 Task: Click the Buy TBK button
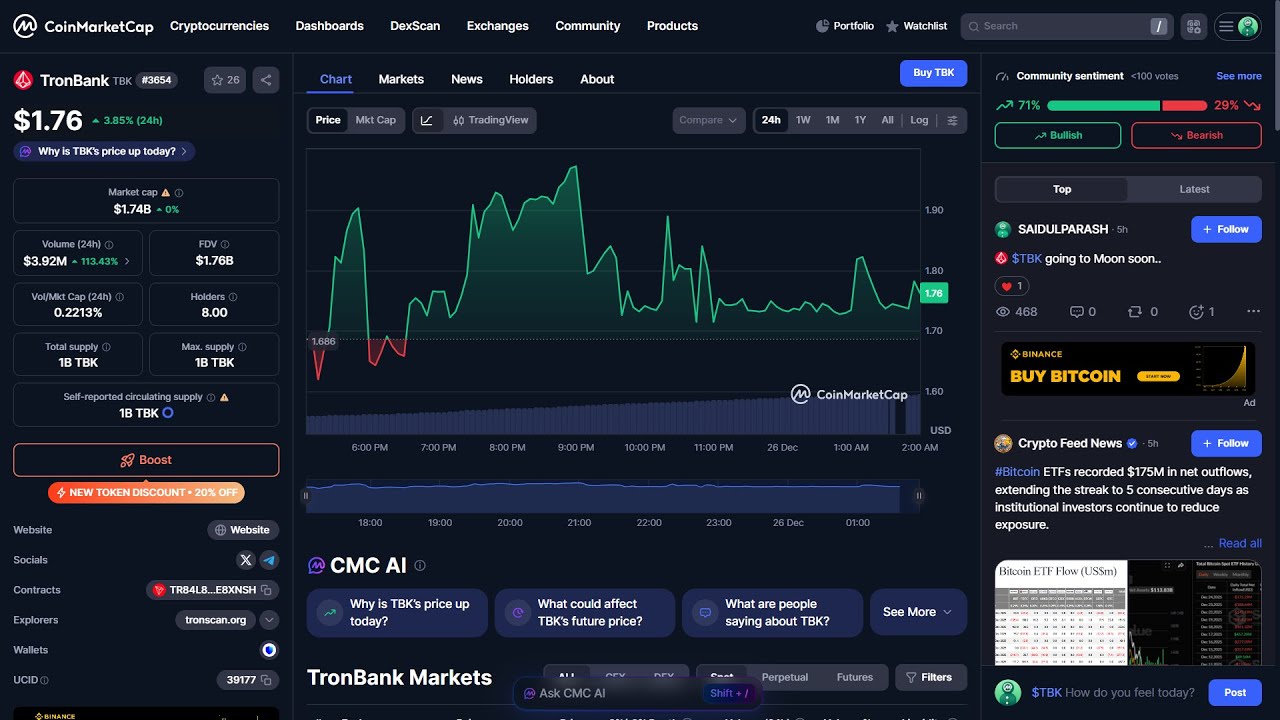pyautogui.click(x=933, y=73)
